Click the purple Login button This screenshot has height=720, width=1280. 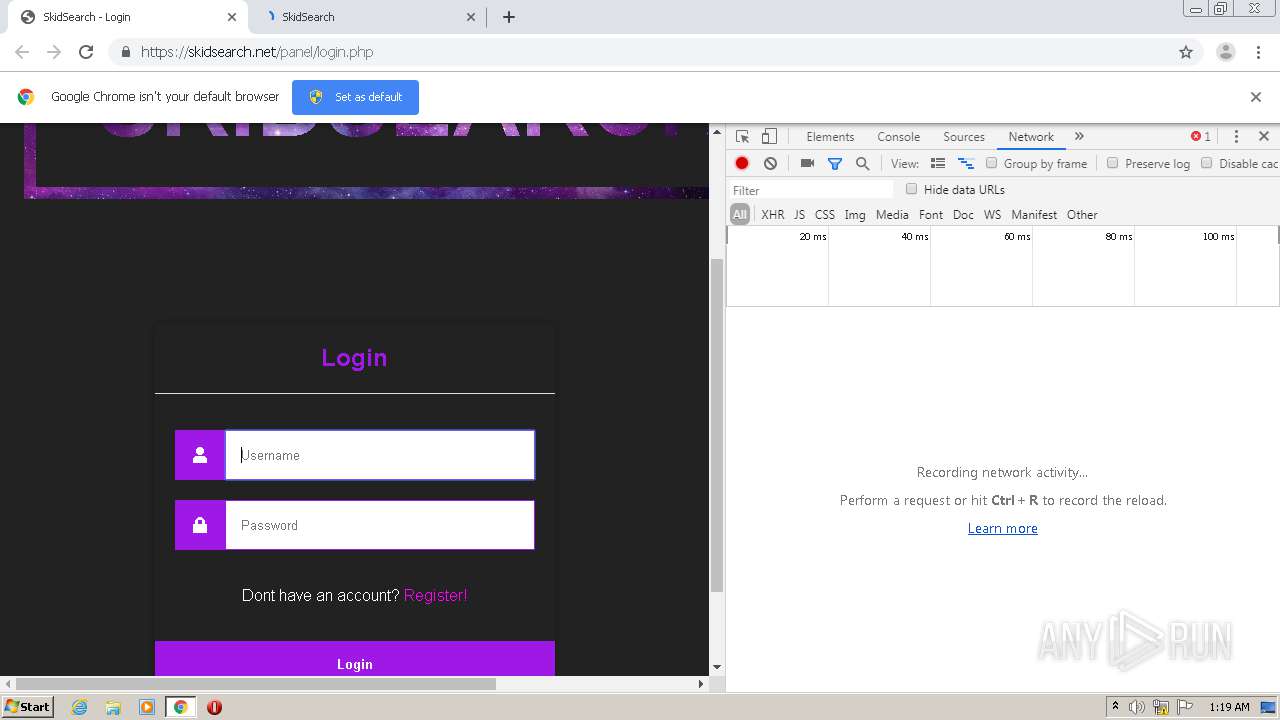pyautogui.click(x=355, y=660)
